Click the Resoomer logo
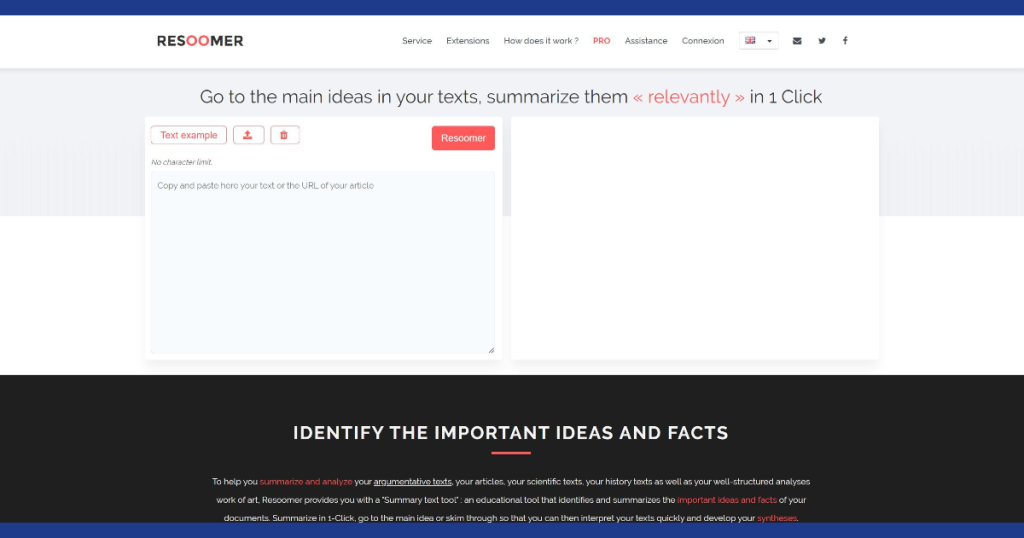Viewport: 1024px width, 538px height. click(x=200, y=40)
